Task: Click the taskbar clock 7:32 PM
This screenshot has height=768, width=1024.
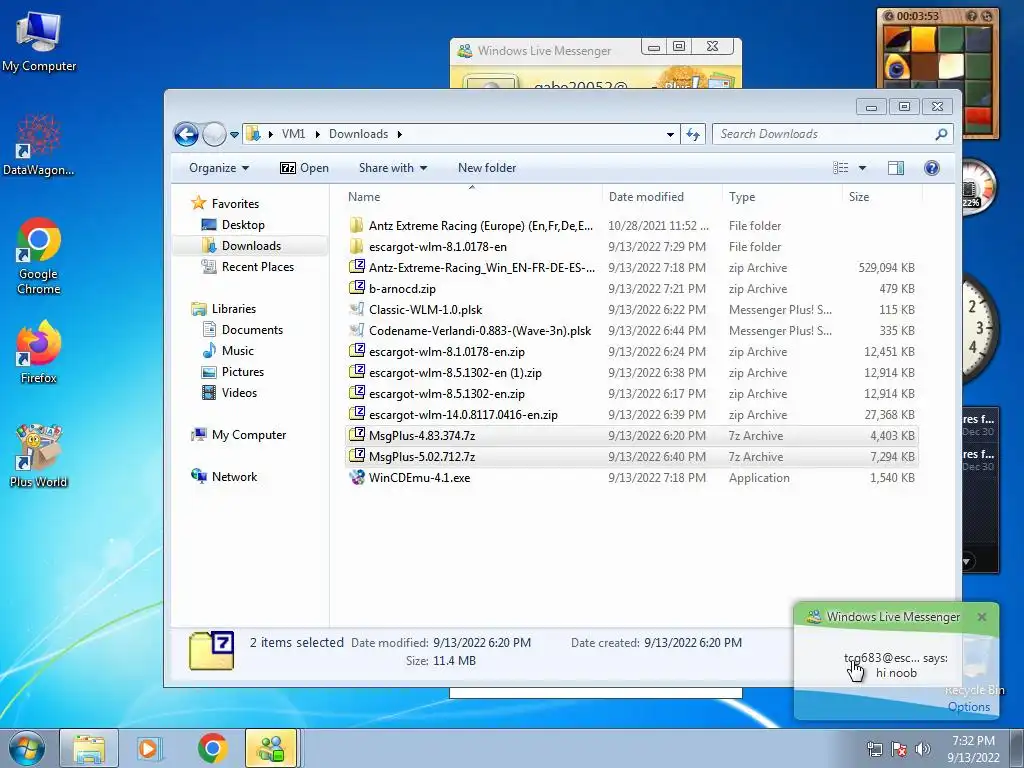Action: (x=973, y=749)
